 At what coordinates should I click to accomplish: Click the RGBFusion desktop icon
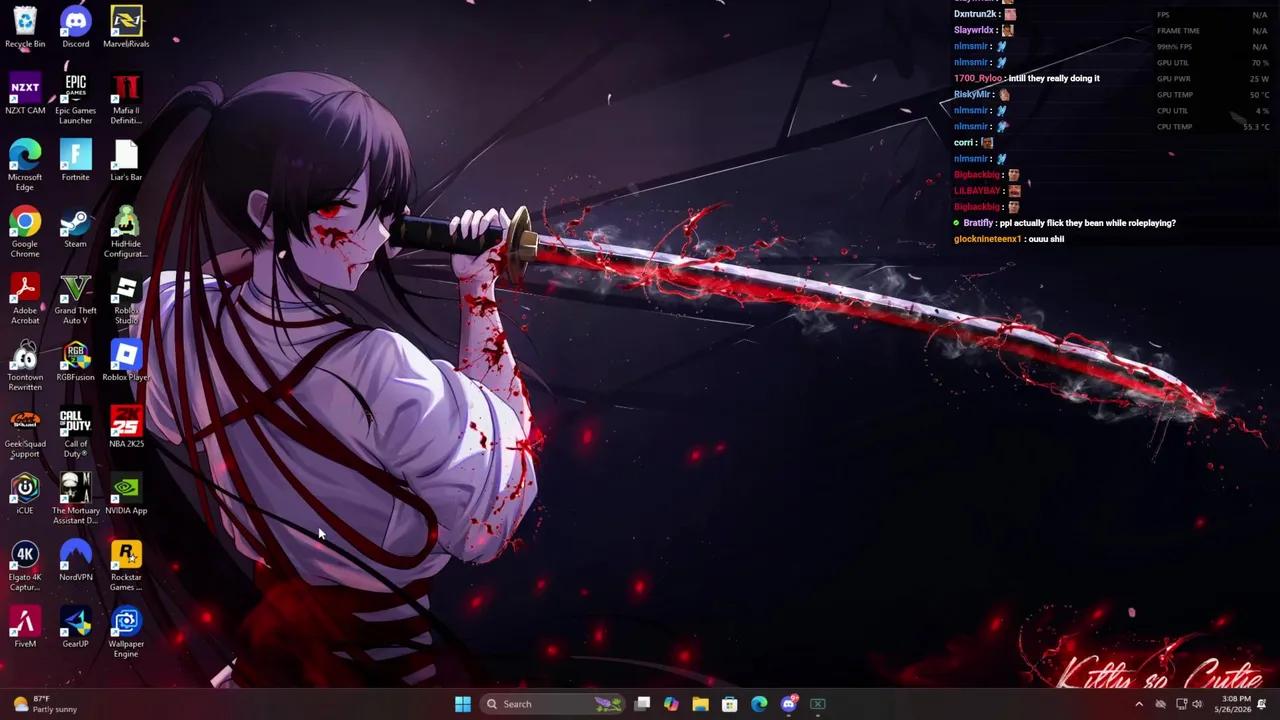pos(75,361)
